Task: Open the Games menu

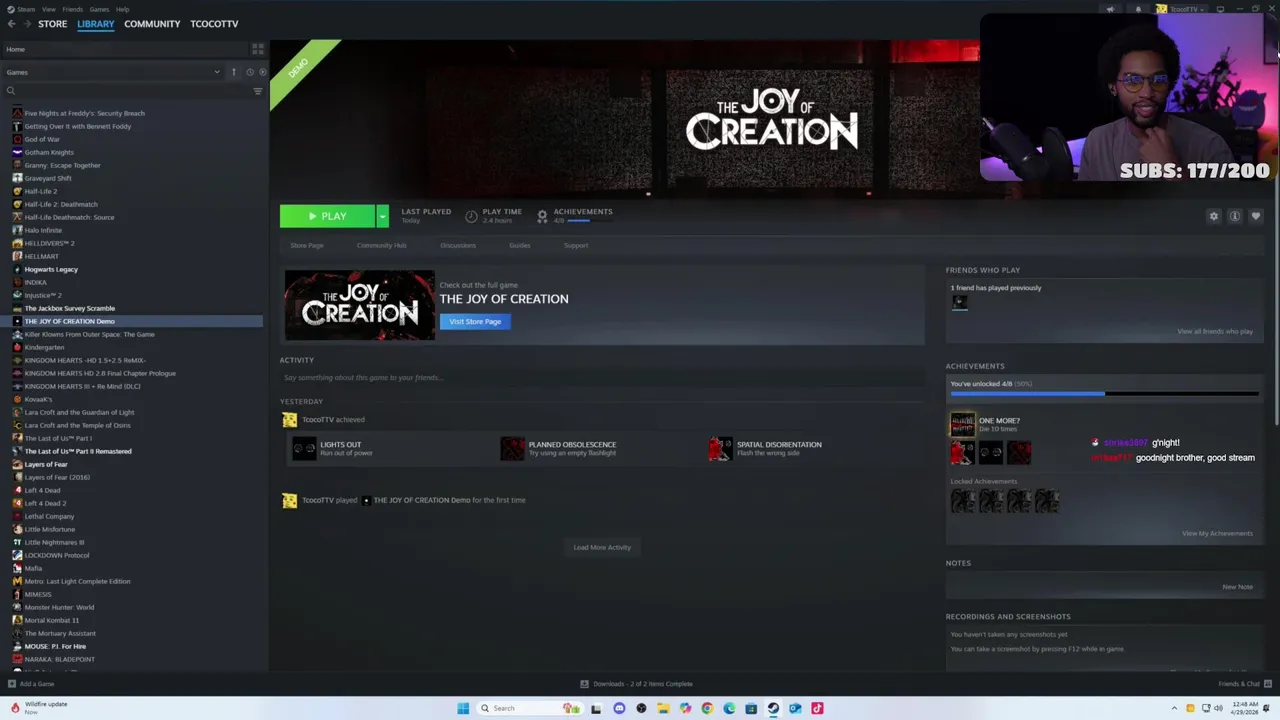Action: point(99,9)
